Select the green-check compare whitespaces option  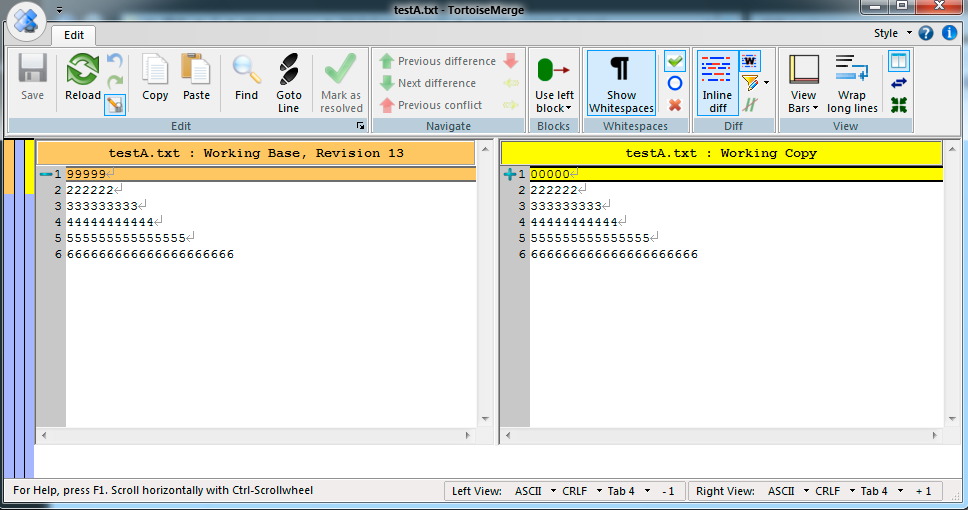[x=675, y=61]
